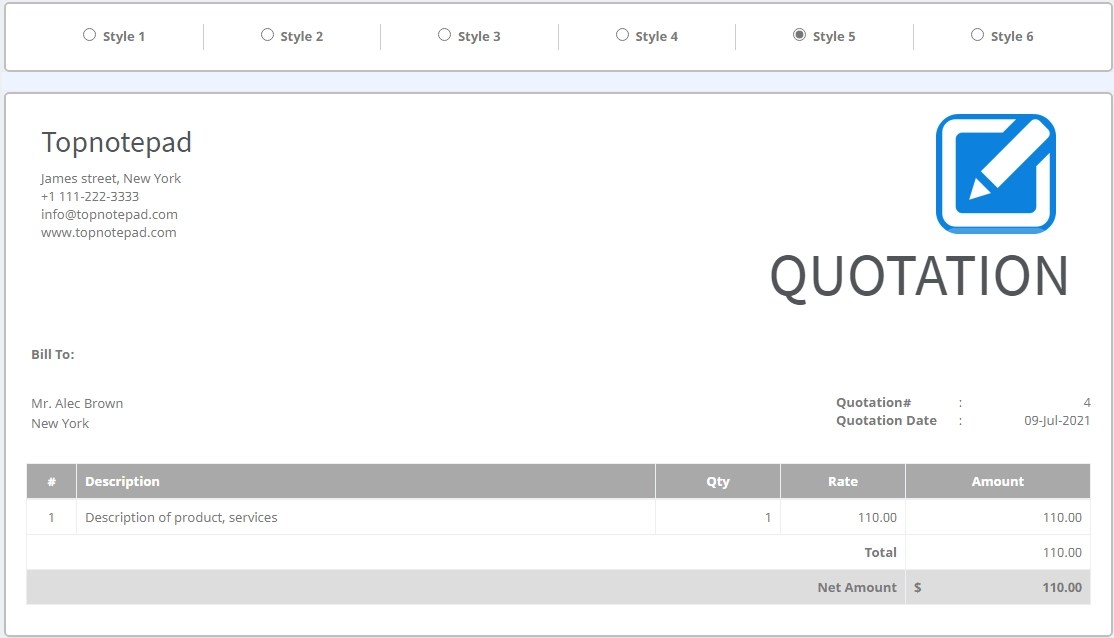1114x638 pixels.
Task: Click email info@topnotepad.com
Action: tap(109, 215)
